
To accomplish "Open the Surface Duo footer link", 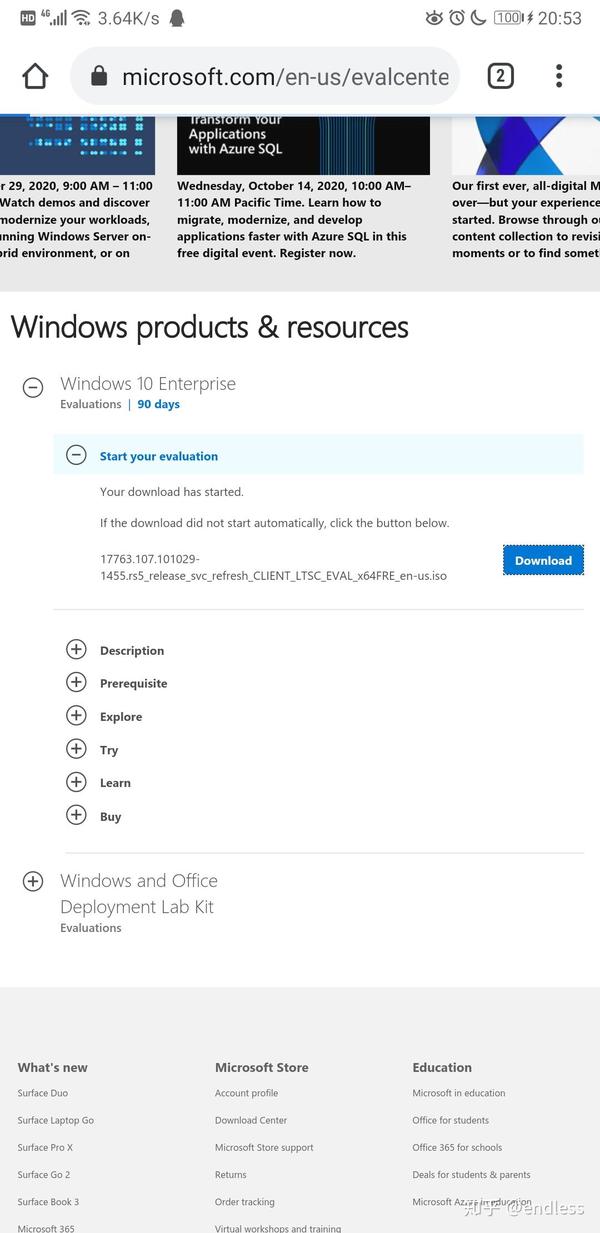I will (x=43, y=1093).
